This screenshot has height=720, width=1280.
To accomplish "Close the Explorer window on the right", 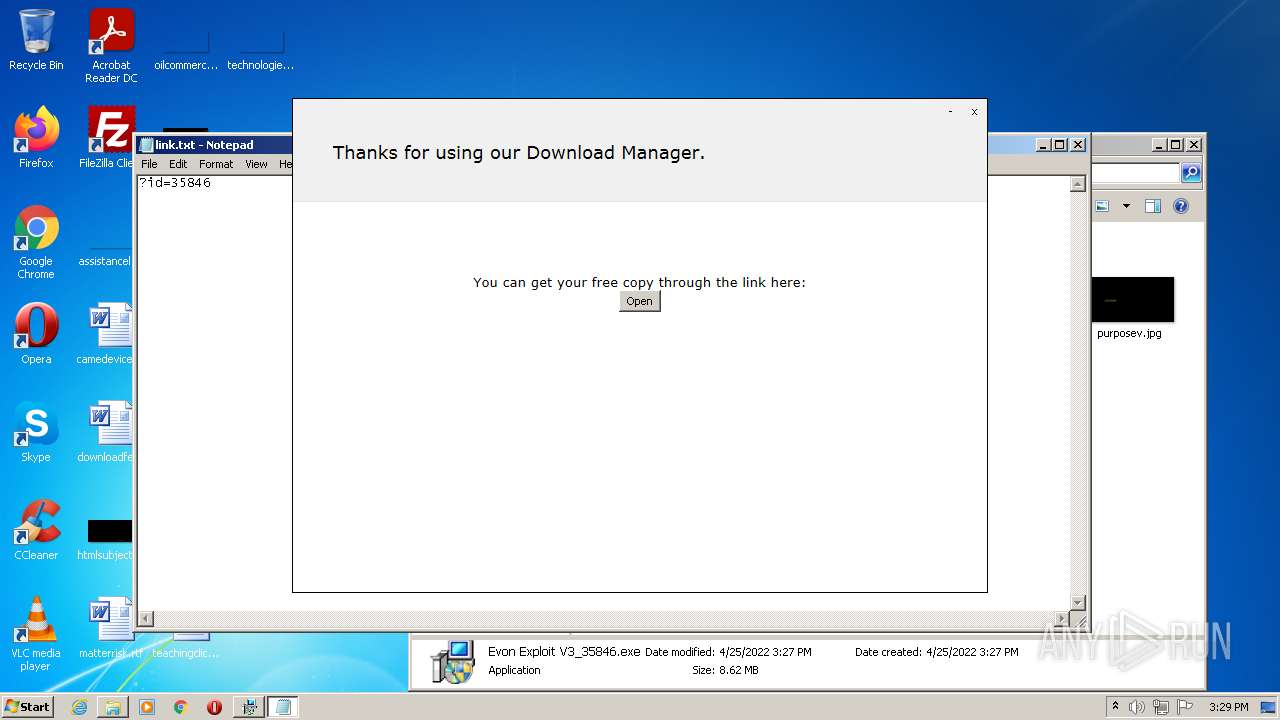I will coord(1193,145).
